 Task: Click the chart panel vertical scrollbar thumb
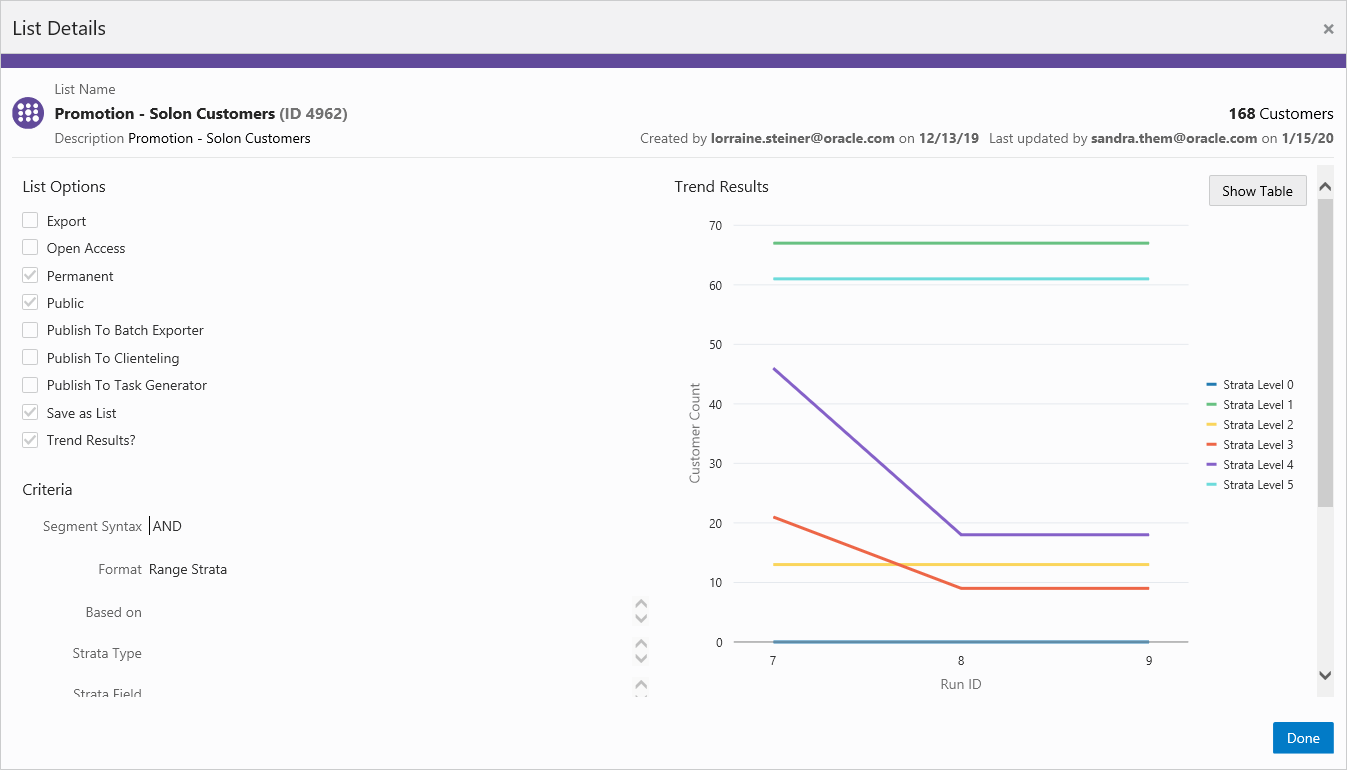(1325, 352)
